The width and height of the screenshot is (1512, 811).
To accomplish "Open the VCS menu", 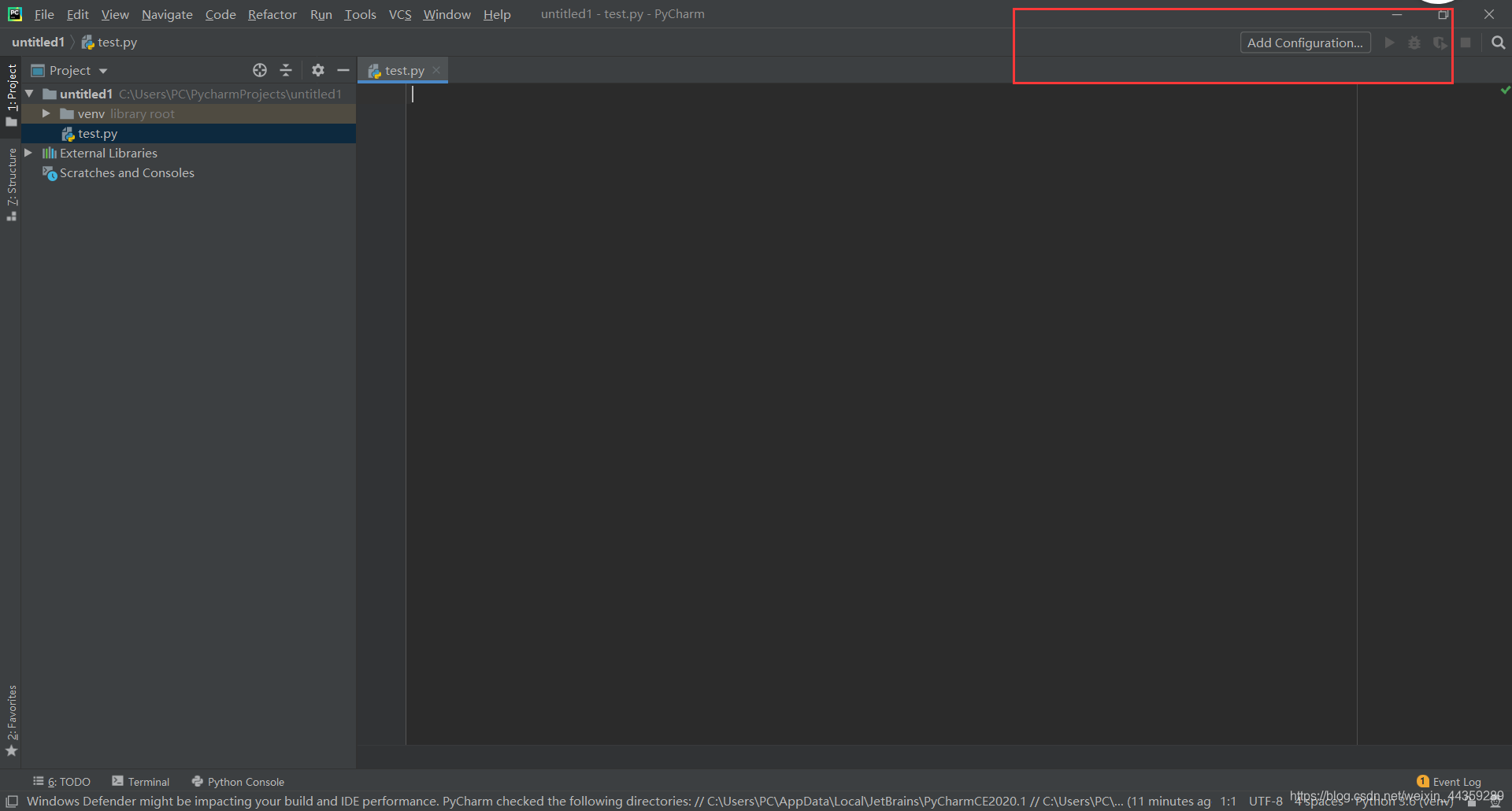I will (400, 14).
